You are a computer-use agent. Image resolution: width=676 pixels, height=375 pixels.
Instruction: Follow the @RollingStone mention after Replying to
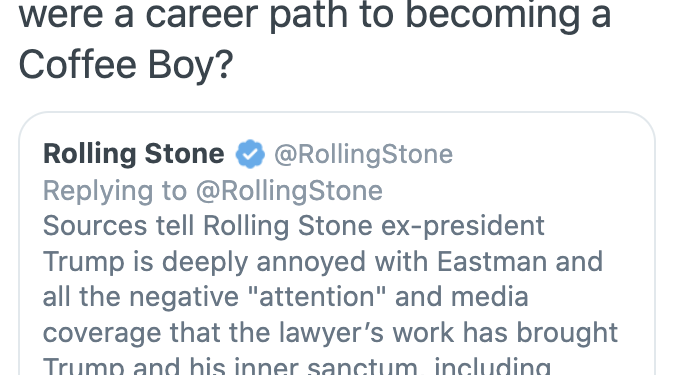click(289, 191)
